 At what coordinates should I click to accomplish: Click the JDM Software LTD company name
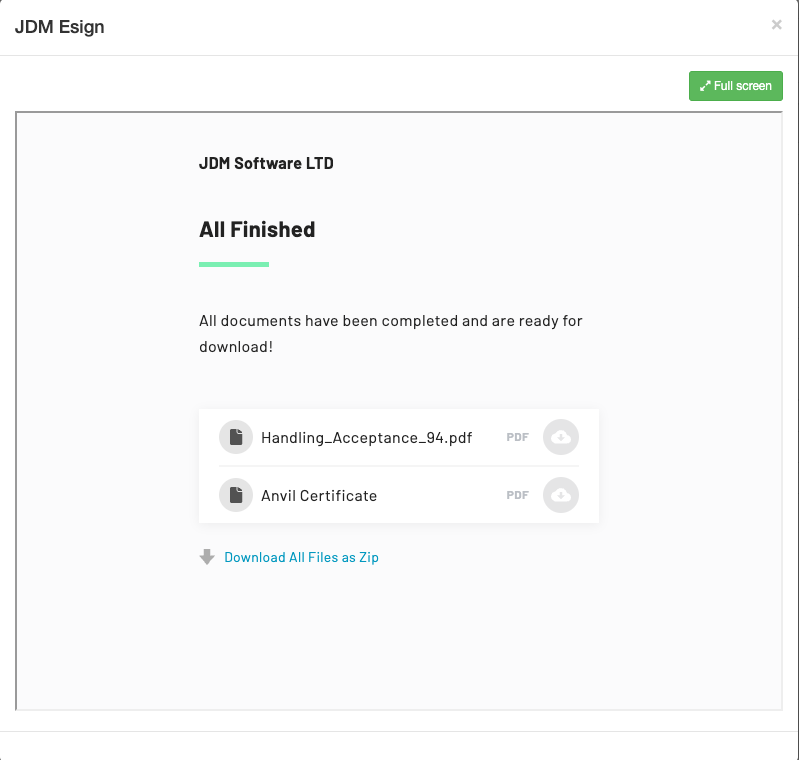(266, 163)
